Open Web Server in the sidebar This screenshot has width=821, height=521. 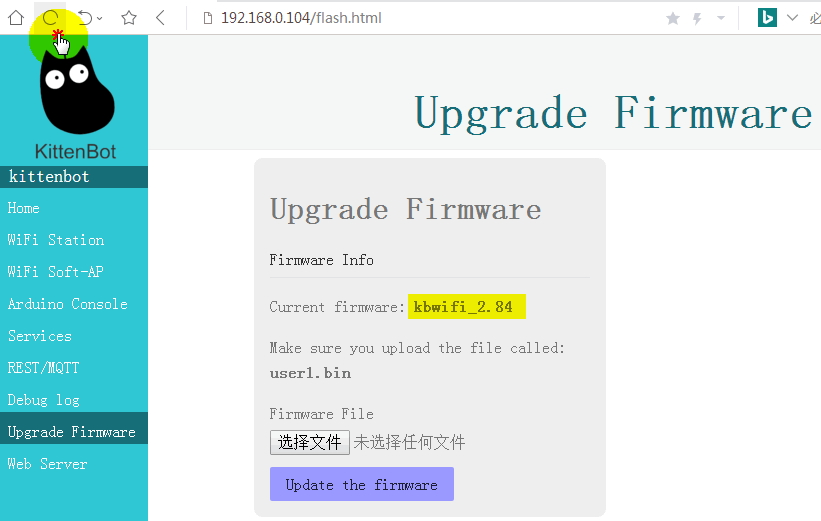47,464
